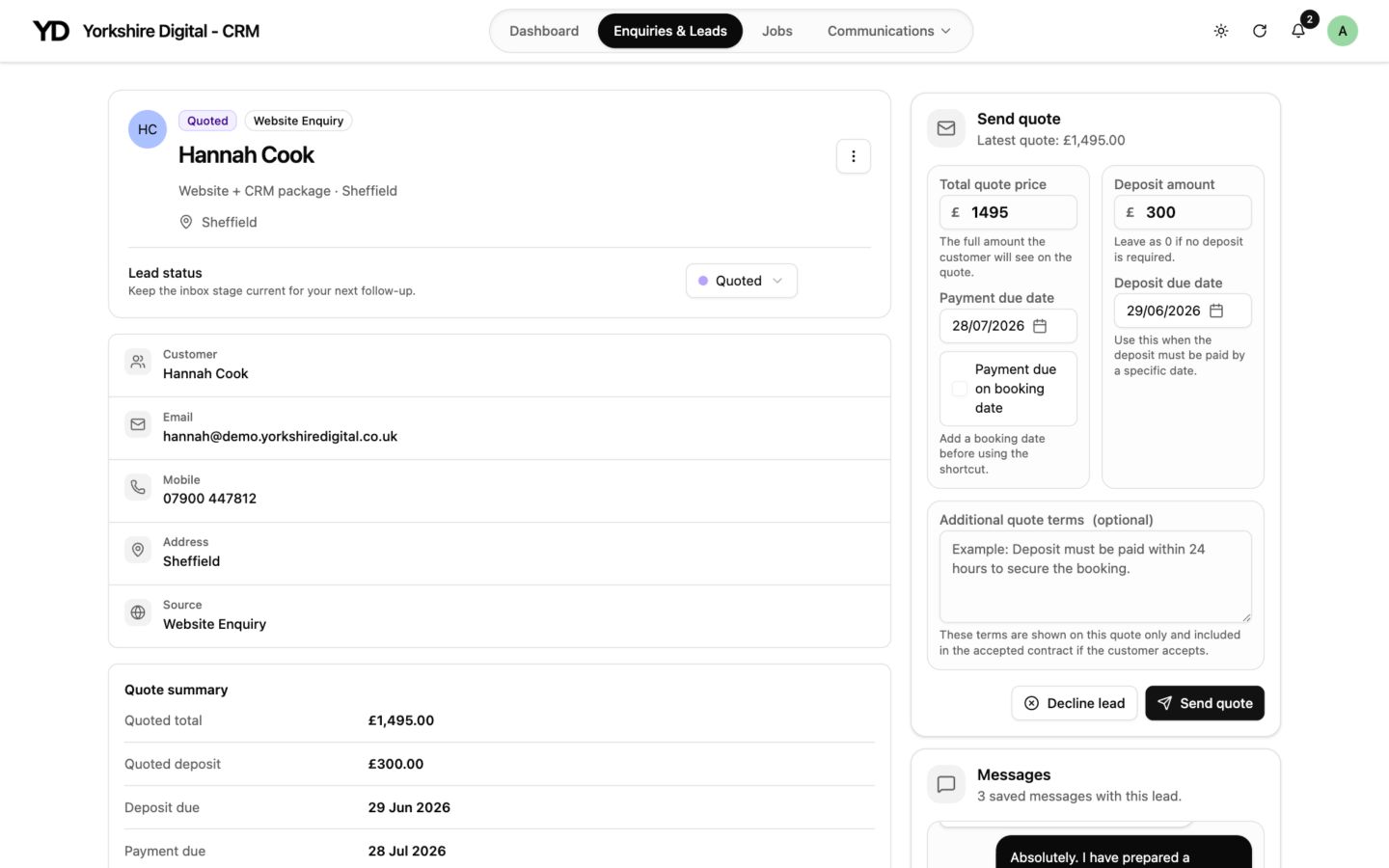Open calendar picker for Payment due date
This screenshot has height=868, width=1389.
click(1040, 326)
